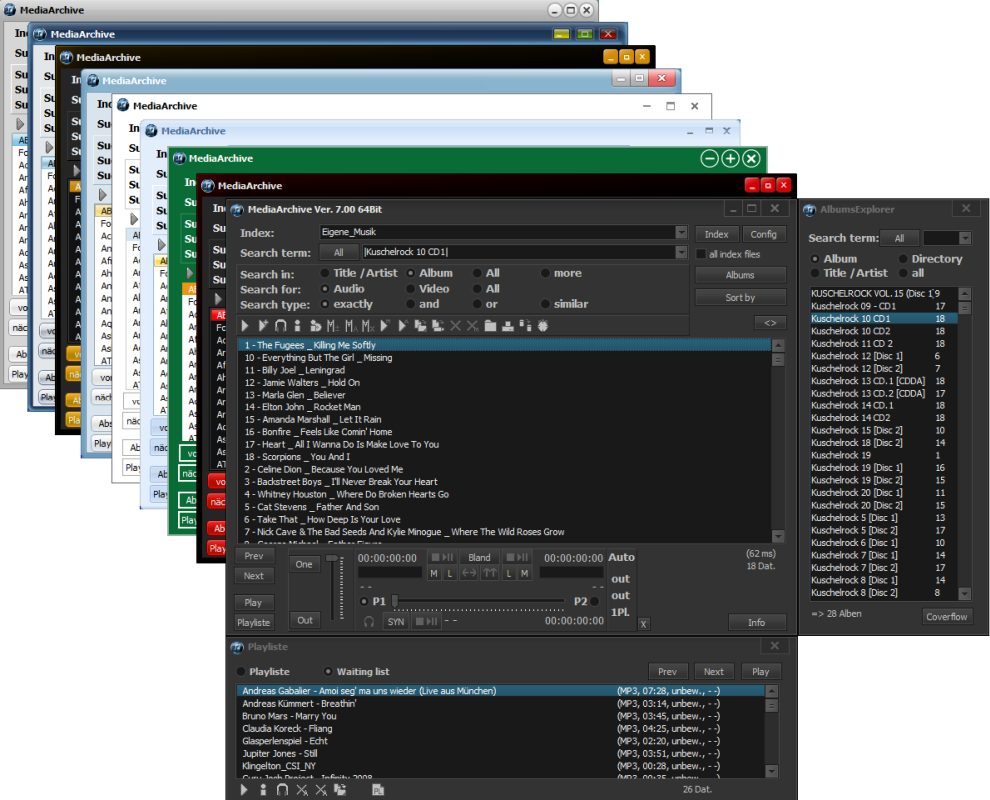
Task: Click left stop/play-pause control near Bland
Action: click(443, 557)
